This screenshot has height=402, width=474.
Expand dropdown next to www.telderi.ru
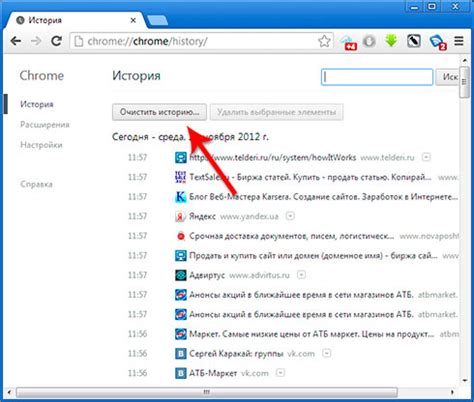(426, 157)
